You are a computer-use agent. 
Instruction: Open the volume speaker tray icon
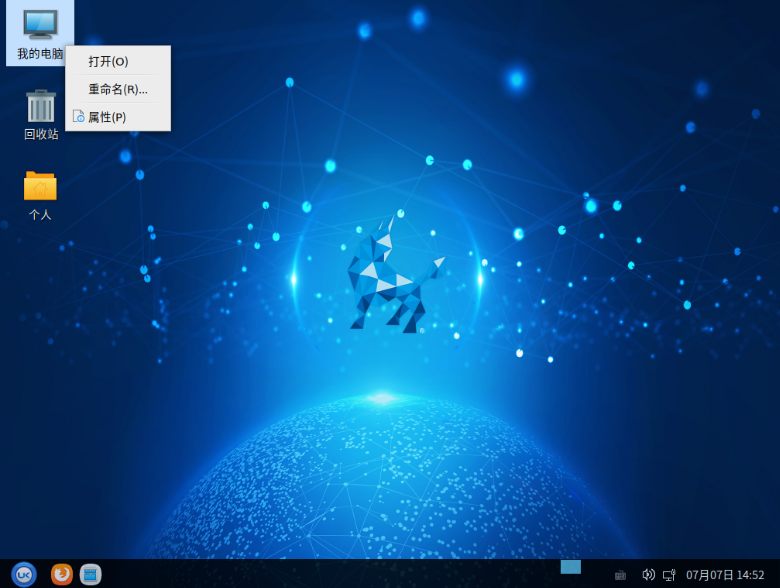(648, 575)
